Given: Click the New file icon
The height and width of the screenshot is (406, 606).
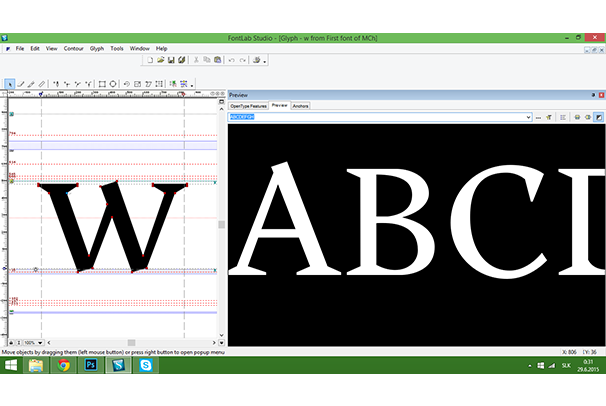Looking at the screenshot, I should click(x=149, y=60).
